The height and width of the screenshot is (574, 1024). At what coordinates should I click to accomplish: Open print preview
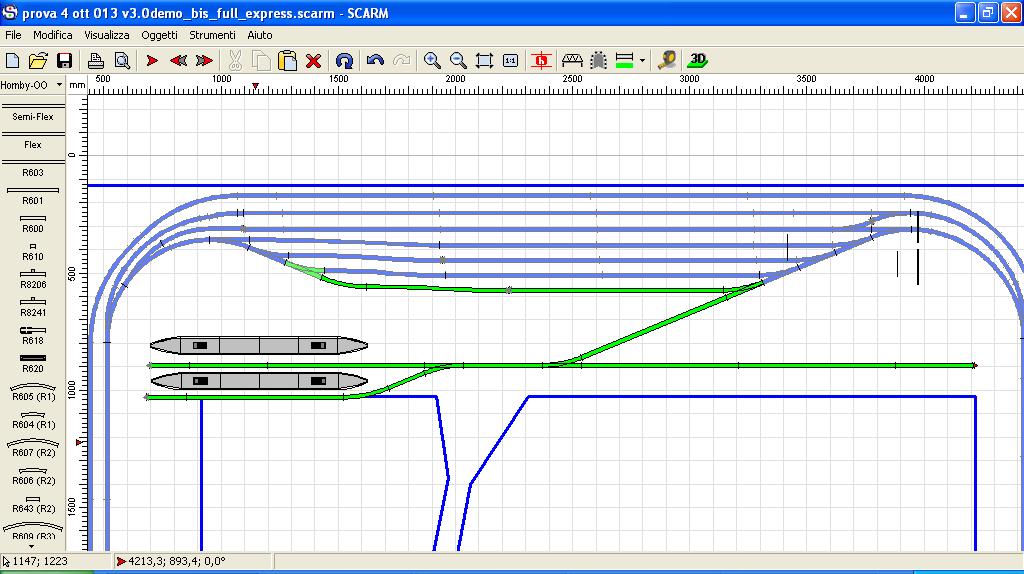click(122, 61)
